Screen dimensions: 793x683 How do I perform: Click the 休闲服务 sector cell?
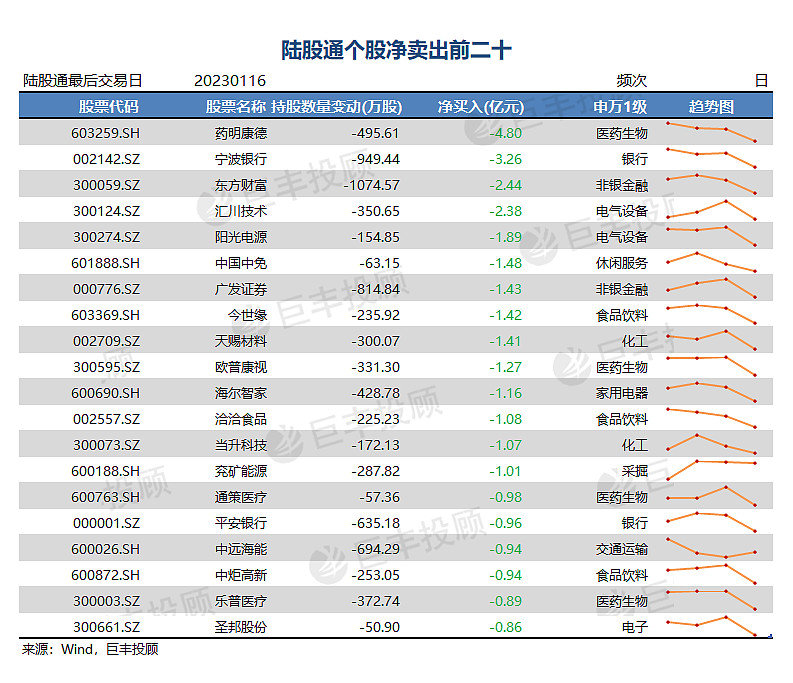(x=622, y=263)
